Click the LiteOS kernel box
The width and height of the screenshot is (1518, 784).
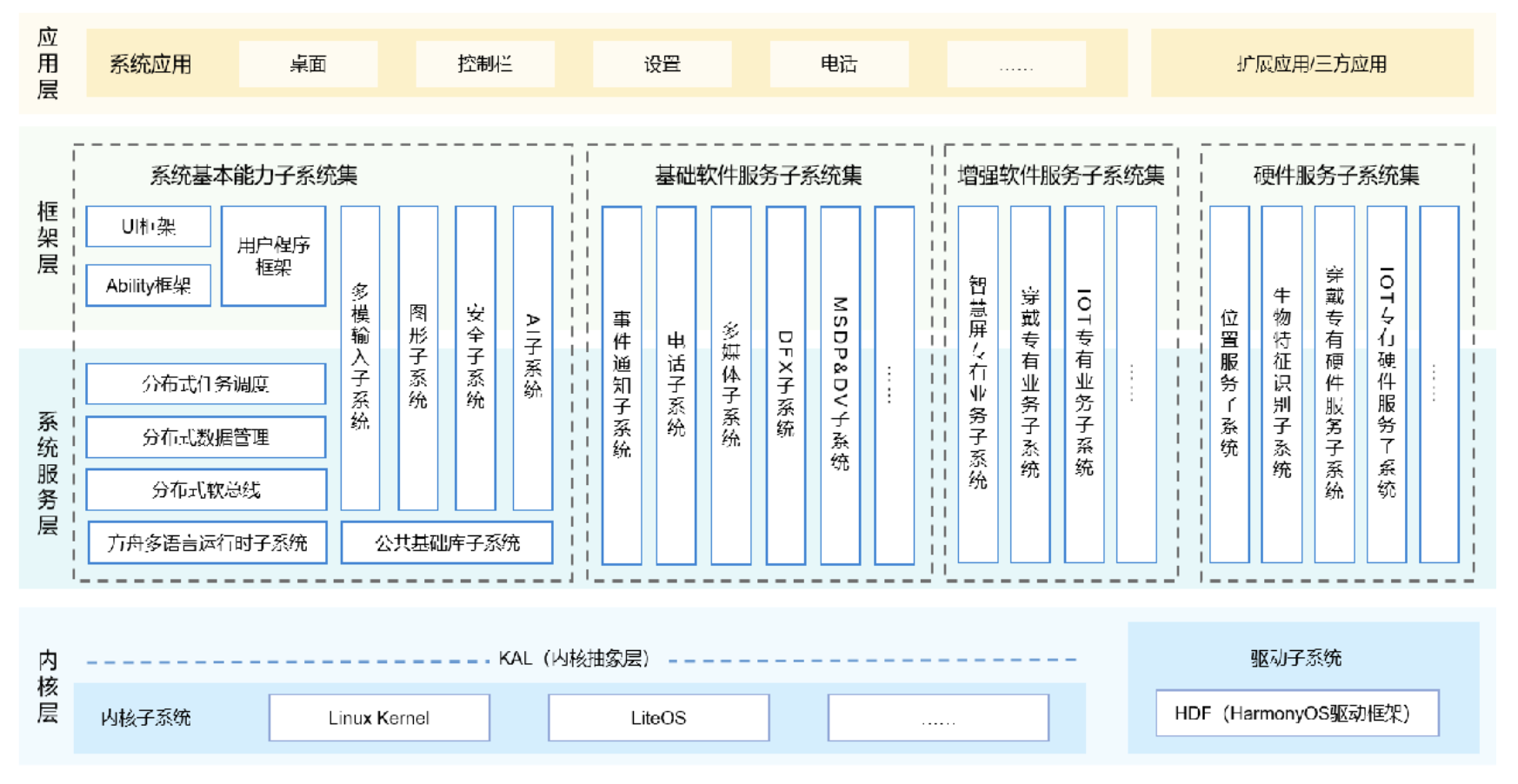click(x=658, y=717)
